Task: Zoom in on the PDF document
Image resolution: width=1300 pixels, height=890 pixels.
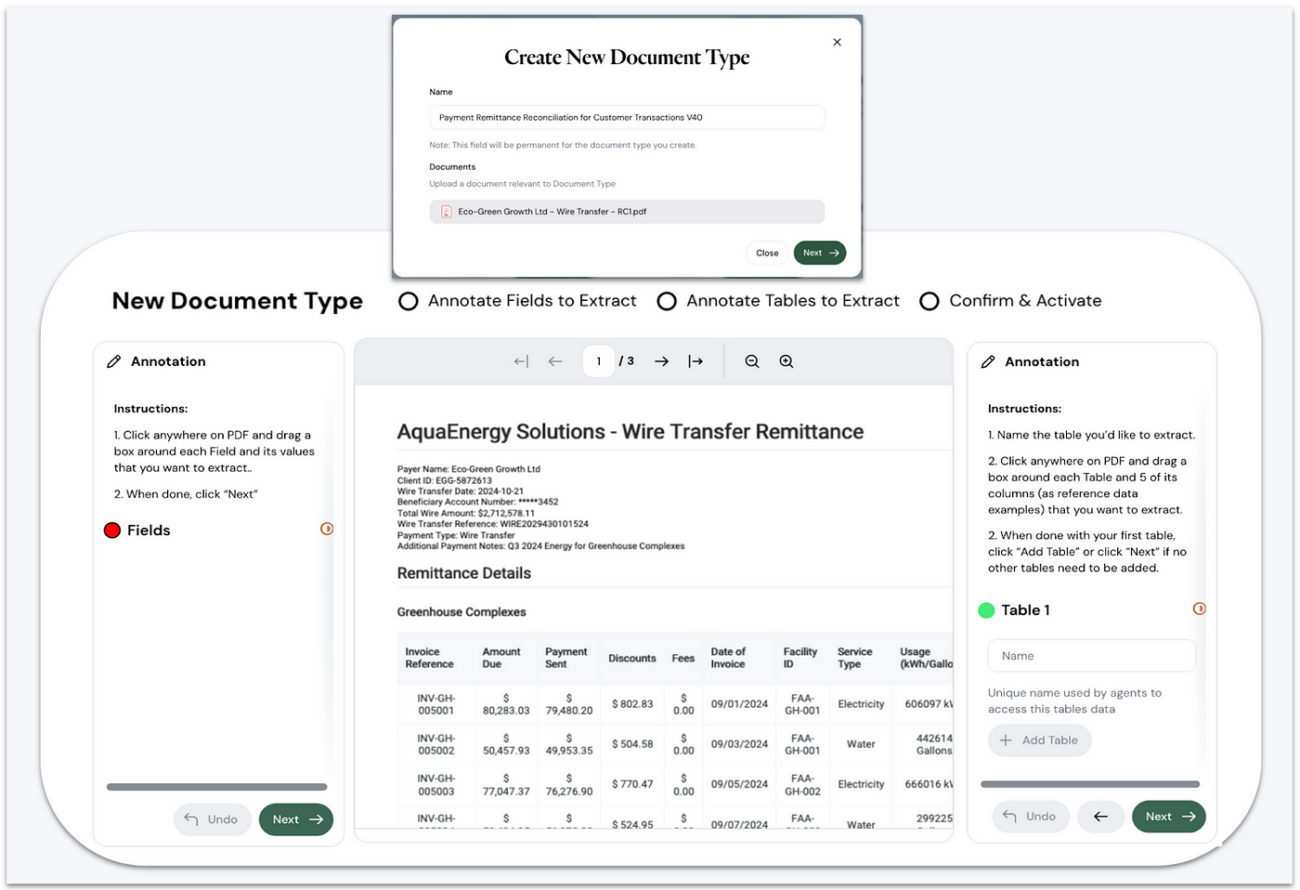Action: (x=786, y=361)
